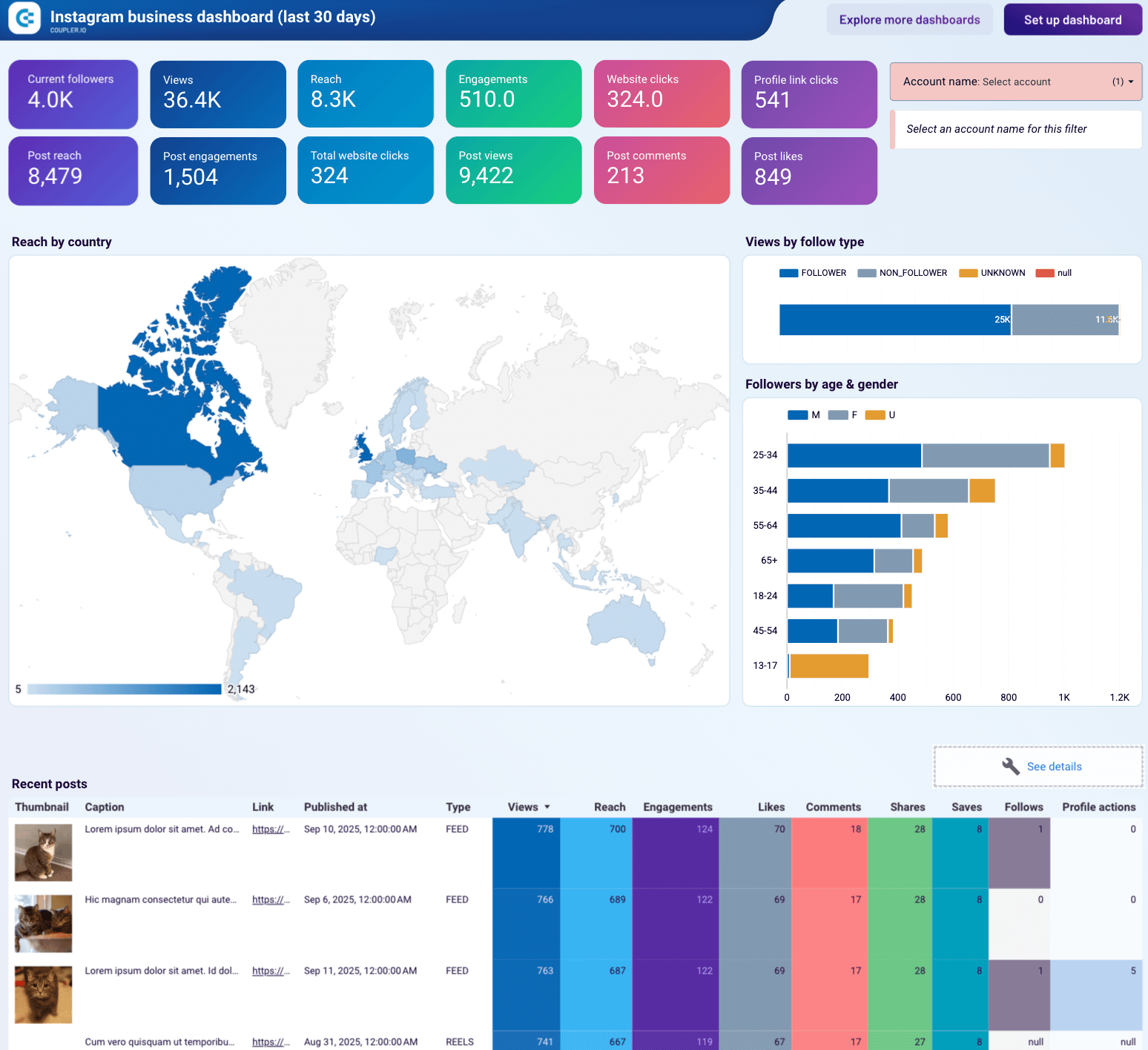Click the two-cats post thumbnail

coord(44,923)
